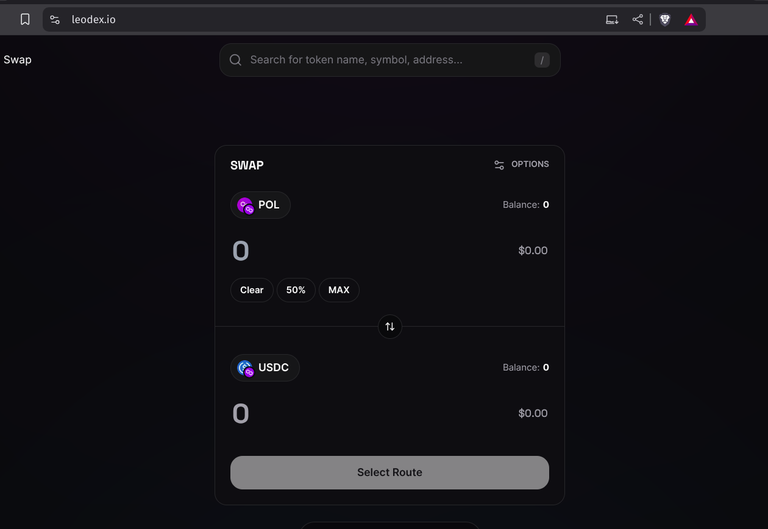Focus the token search field
The image size is (768, 529).
[x=390, y=60]
